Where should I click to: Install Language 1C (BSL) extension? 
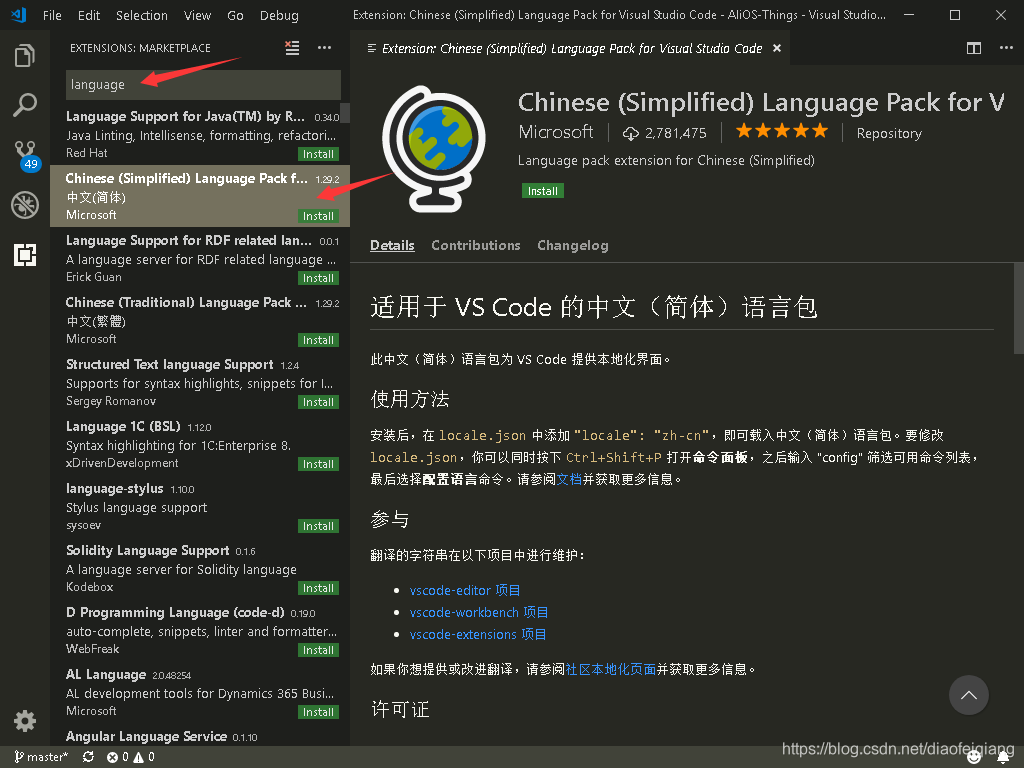(x=318, y=464)
